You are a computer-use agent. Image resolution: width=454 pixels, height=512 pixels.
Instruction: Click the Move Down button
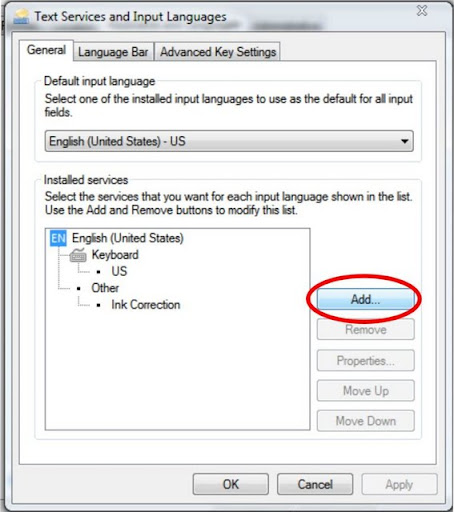pos(366,421)
